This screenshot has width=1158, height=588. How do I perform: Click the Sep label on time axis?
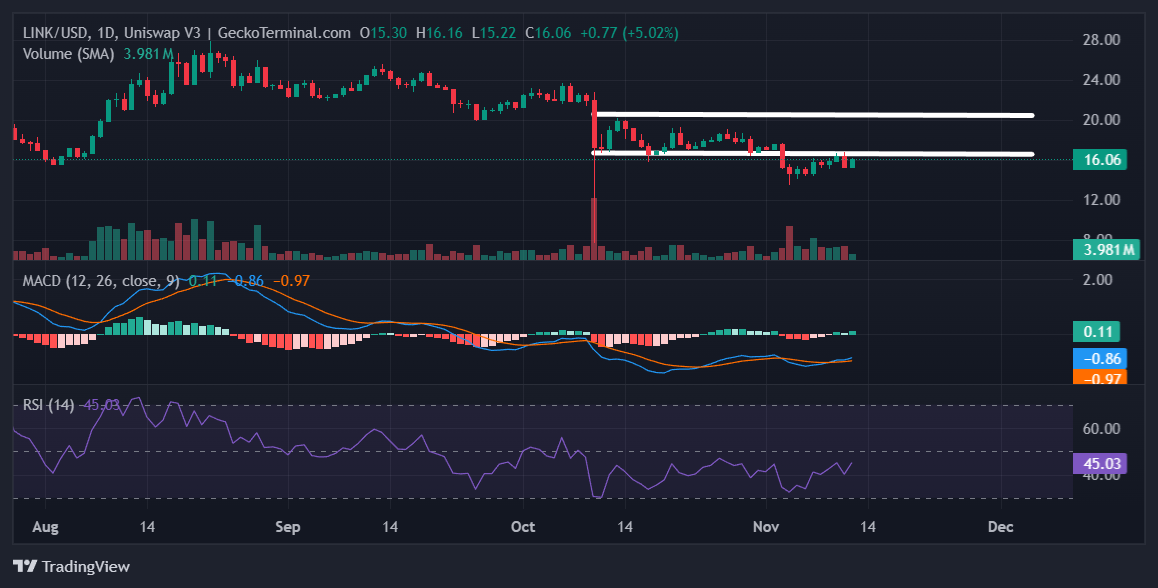[287, 527]
